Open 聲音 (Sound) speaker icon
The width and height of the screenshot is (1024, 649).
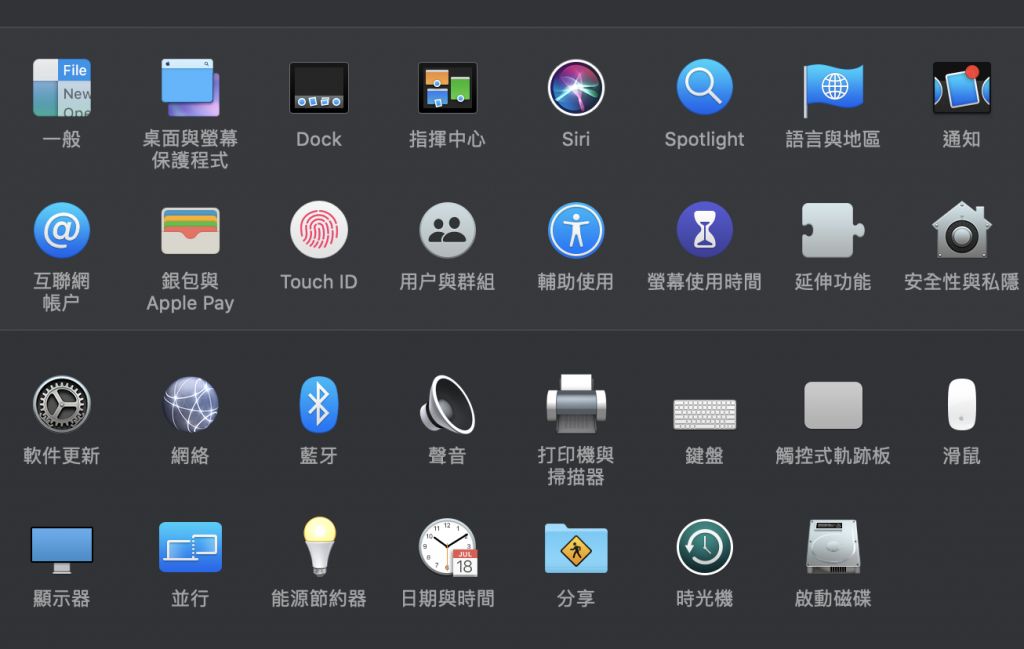[x=447, y=404]
